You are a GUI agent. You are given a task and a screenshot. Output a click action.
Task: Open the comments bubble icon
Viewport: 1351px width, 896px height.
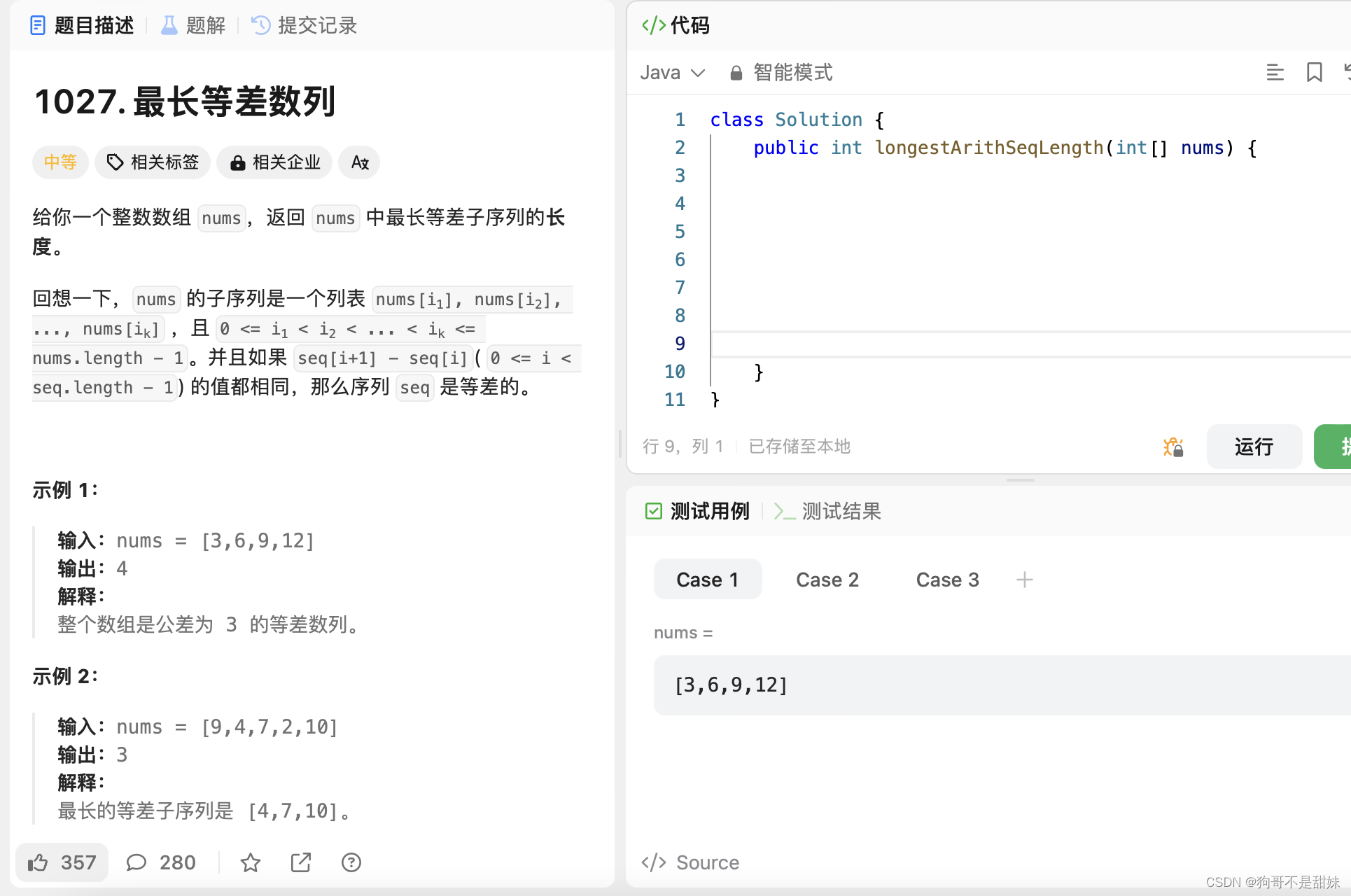[x=136, y=862]
